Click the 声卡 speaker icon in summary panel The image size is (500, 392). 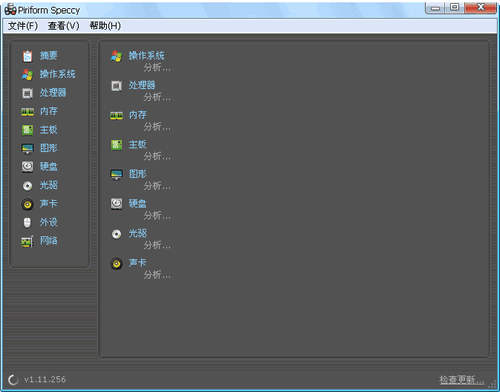tap(116, 264)
